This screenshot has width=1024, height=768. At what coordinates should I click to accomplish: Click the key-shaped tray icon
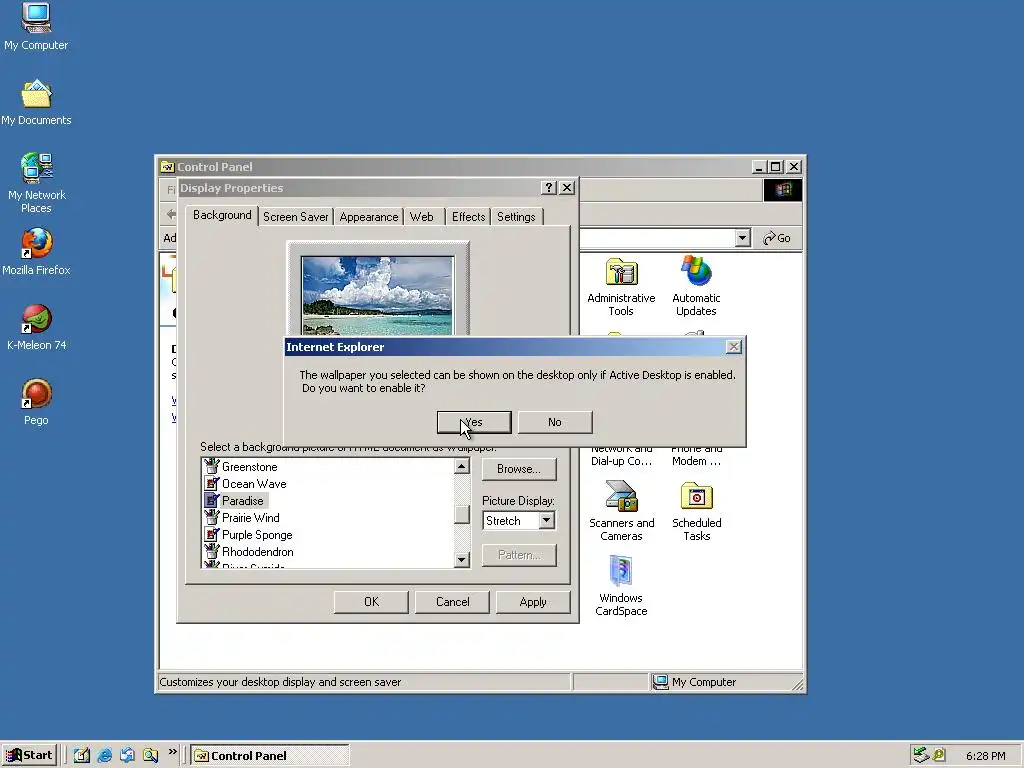939,756
